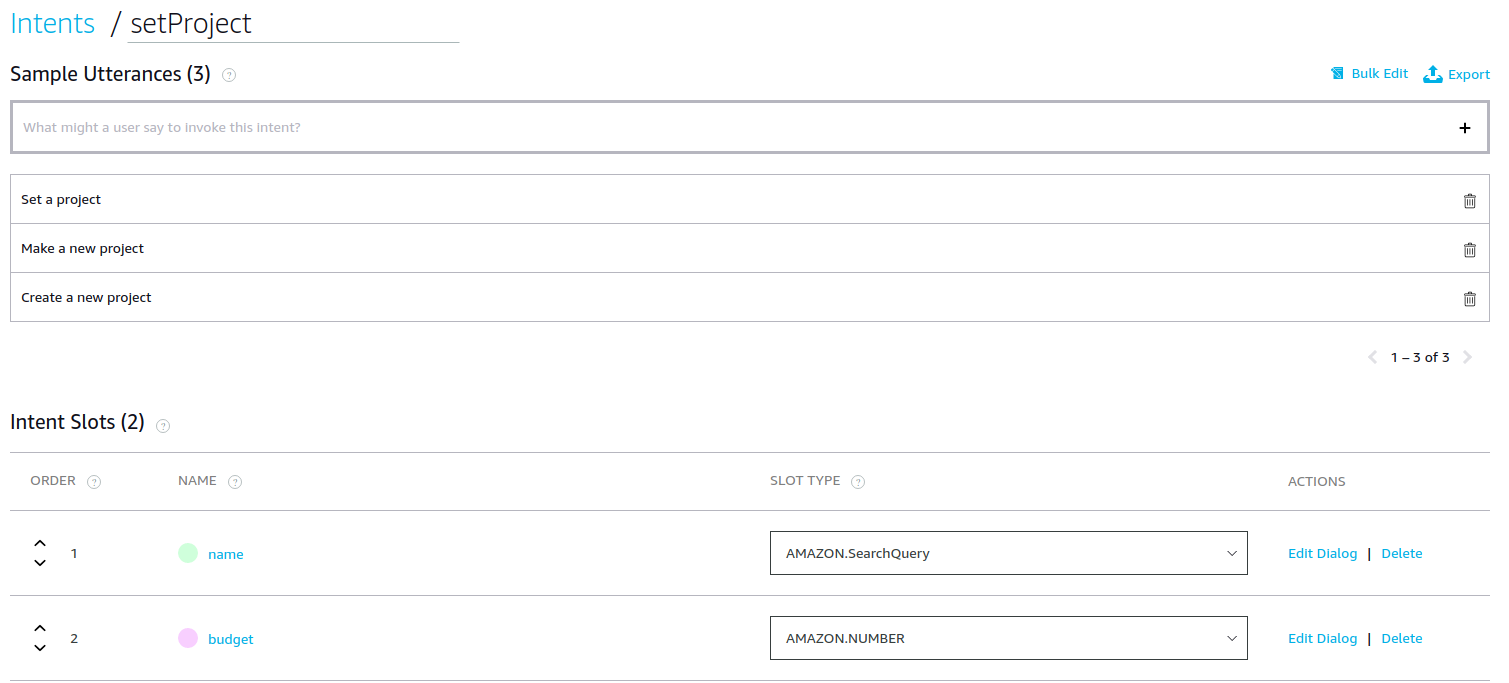Go back to Intents breadcrumb
Viewport: 1509px width, 683px height.
tap(52, 24)
